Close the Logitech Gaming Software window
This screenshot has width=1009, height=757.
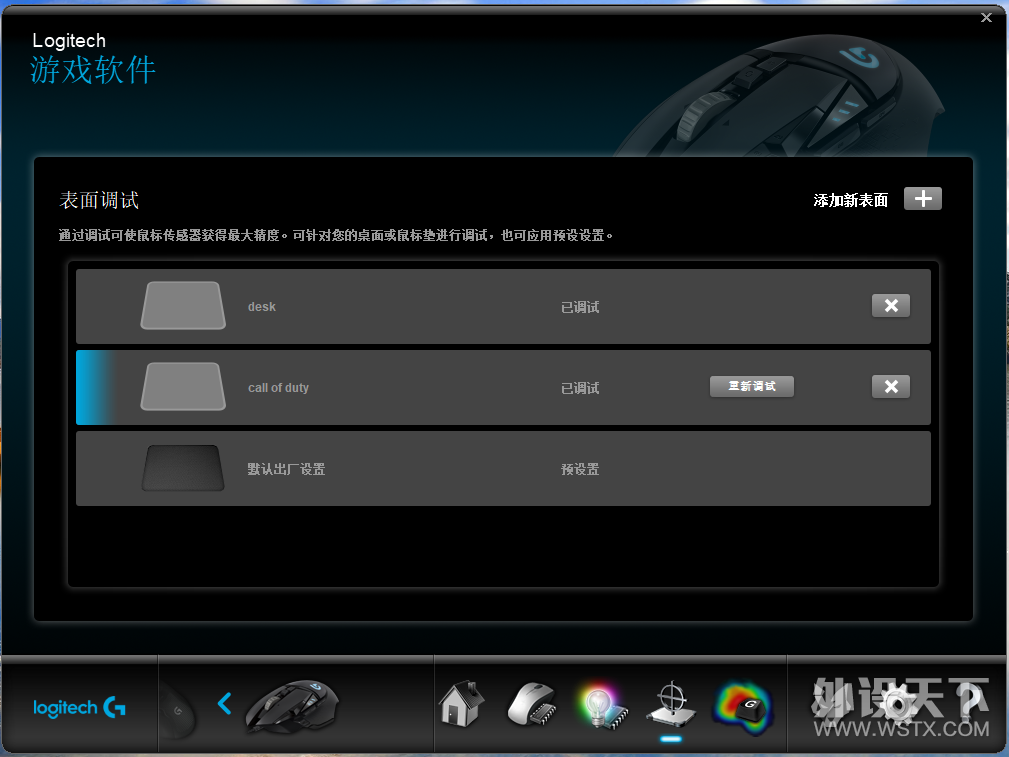click(x=986, y=18)
